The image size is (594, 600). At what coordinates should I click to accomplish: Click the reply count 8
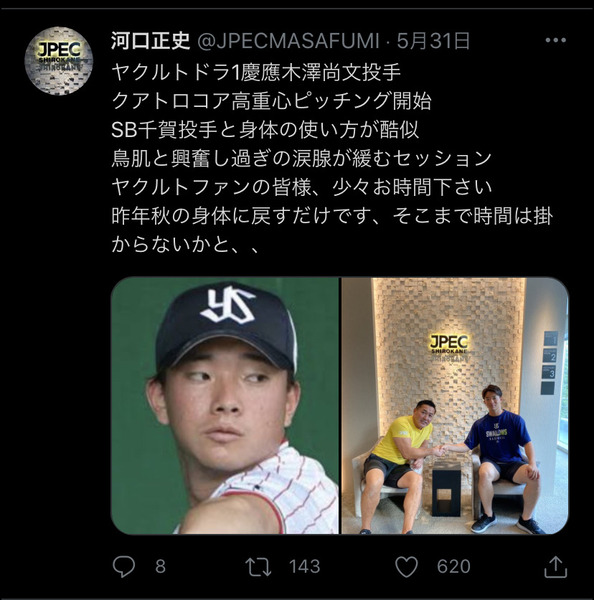[160, 567]
